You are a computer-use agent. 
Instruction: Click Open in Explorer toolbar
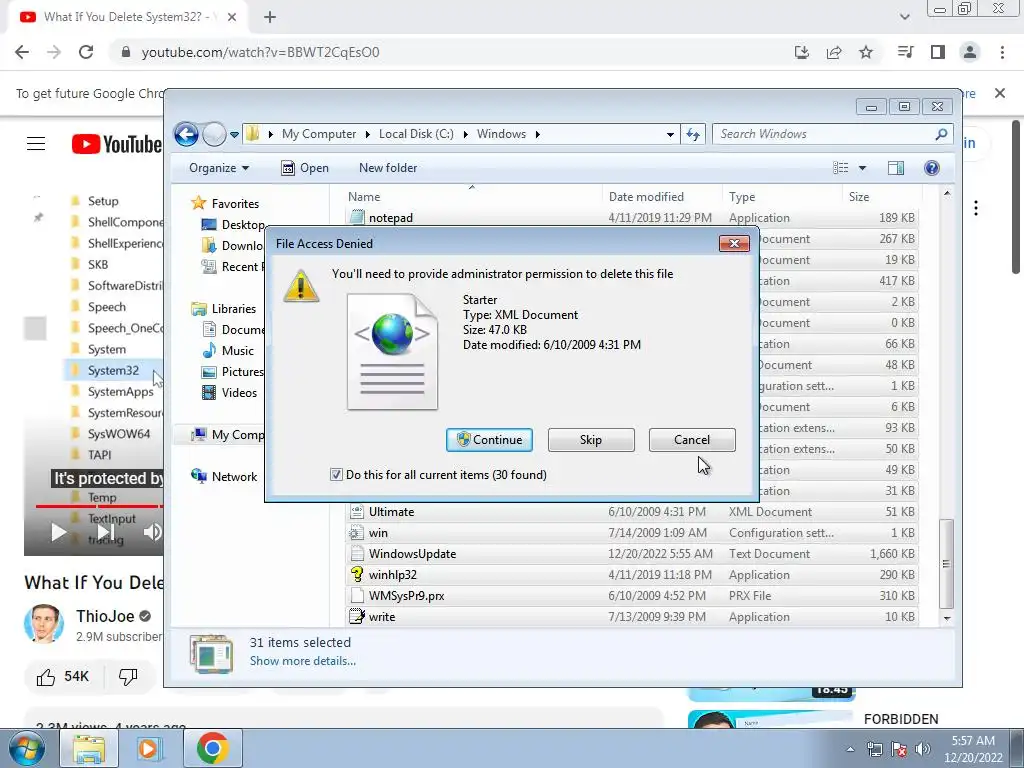point(304,168)
